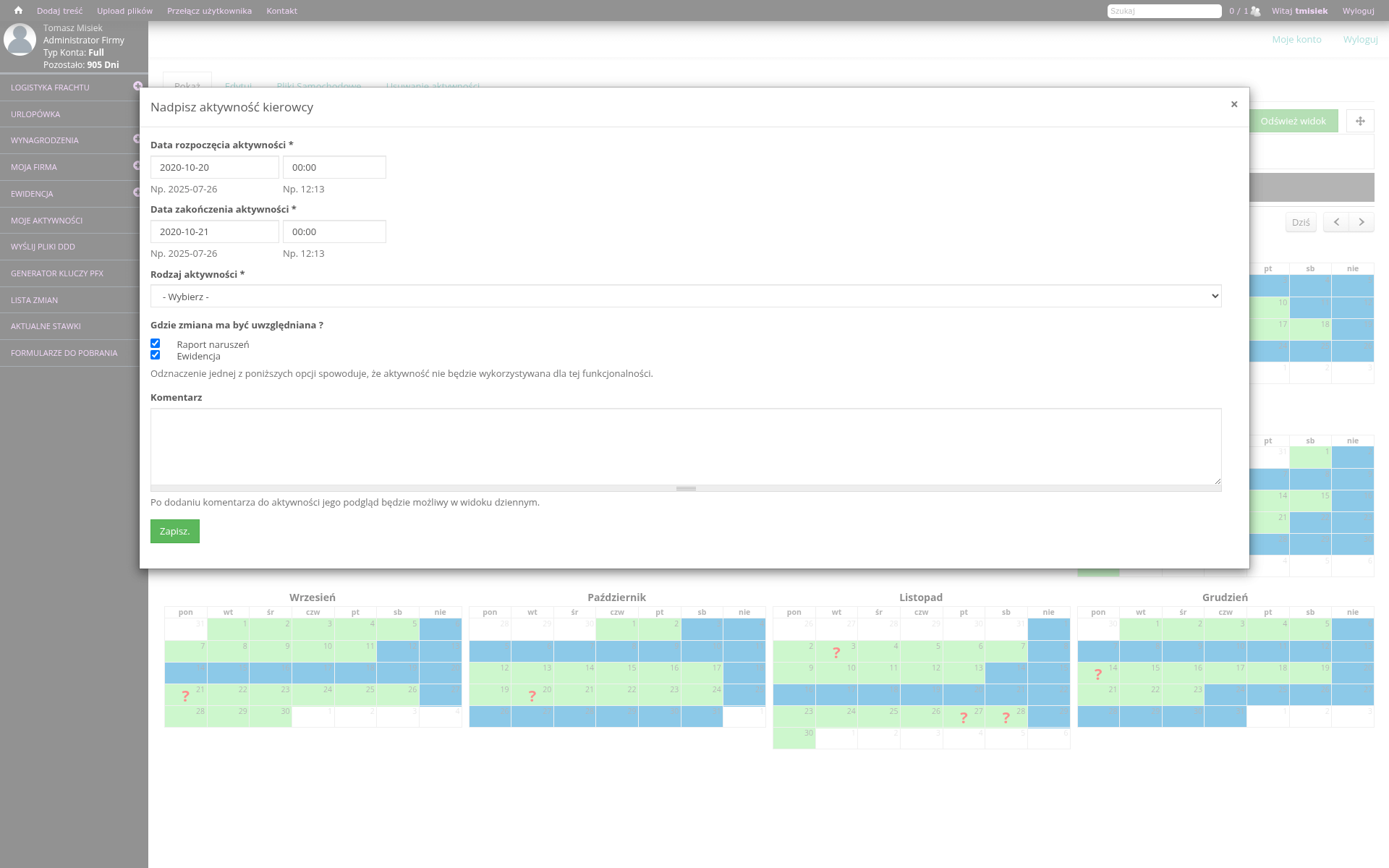Go to next calendar period arrow
The image size is (1389, 868).
[x=1362, y=222]
